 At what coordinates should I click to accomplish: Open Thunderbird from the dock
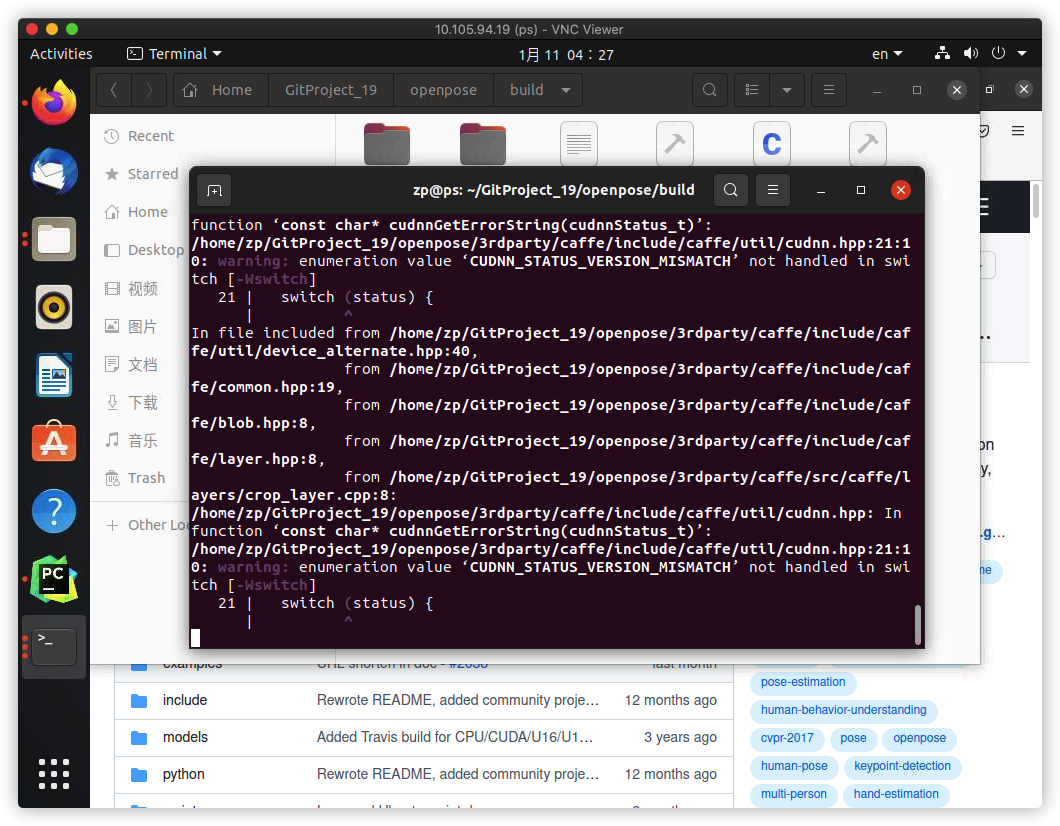53,171
